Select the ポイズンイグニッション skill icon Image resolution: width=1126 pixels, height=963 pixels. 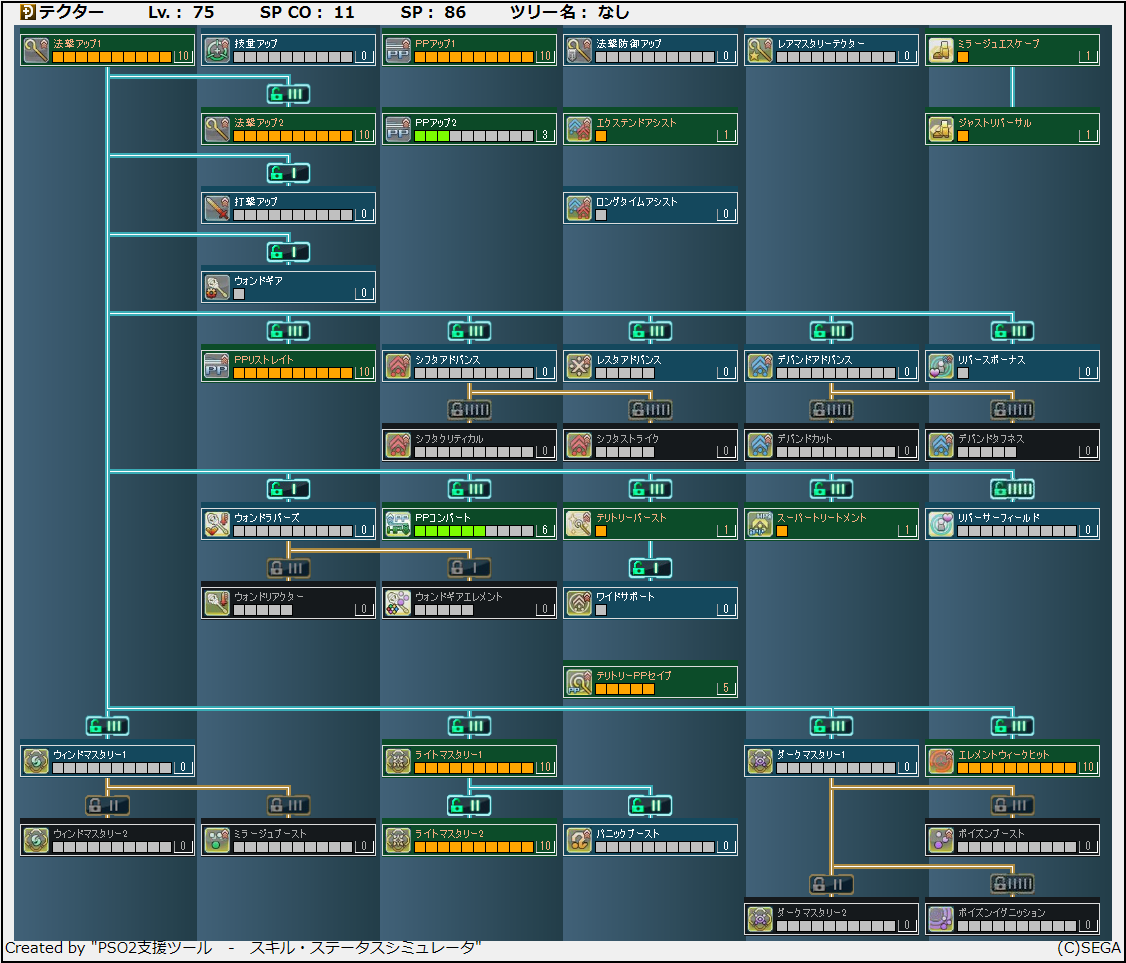click(x=941, y=919)
